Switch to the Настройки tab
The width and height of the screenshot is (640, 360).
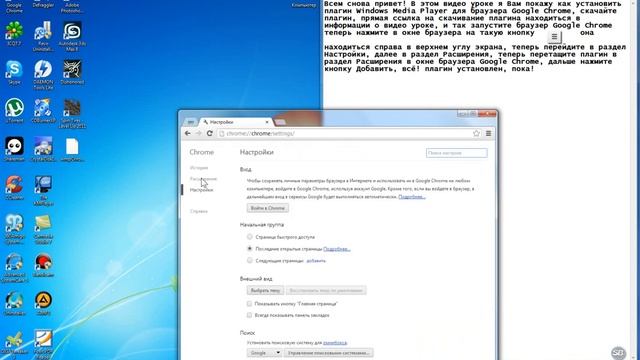click(x=236, y=122)
